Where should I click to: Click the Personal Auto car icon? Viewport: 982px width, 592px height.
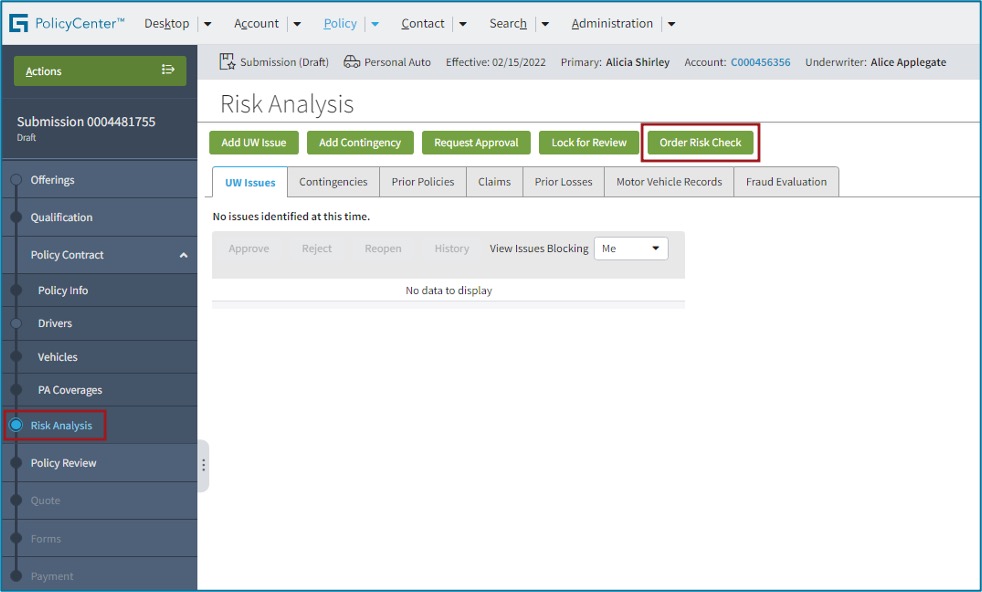click(x=352, y=60)
